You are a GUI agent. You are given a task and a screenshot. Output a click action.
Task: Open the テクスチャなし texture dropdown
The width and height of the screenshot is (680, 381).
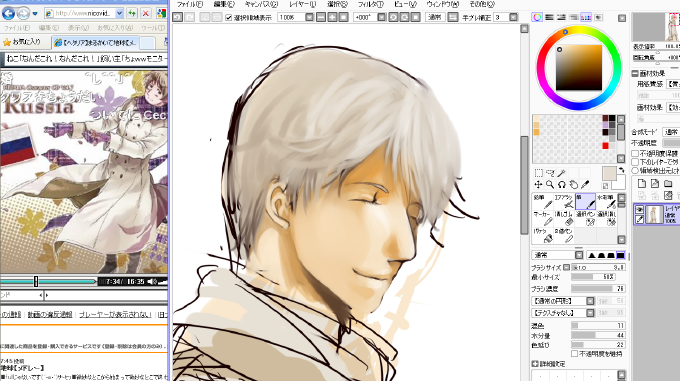pyautogui.click(x=562, y=313)
